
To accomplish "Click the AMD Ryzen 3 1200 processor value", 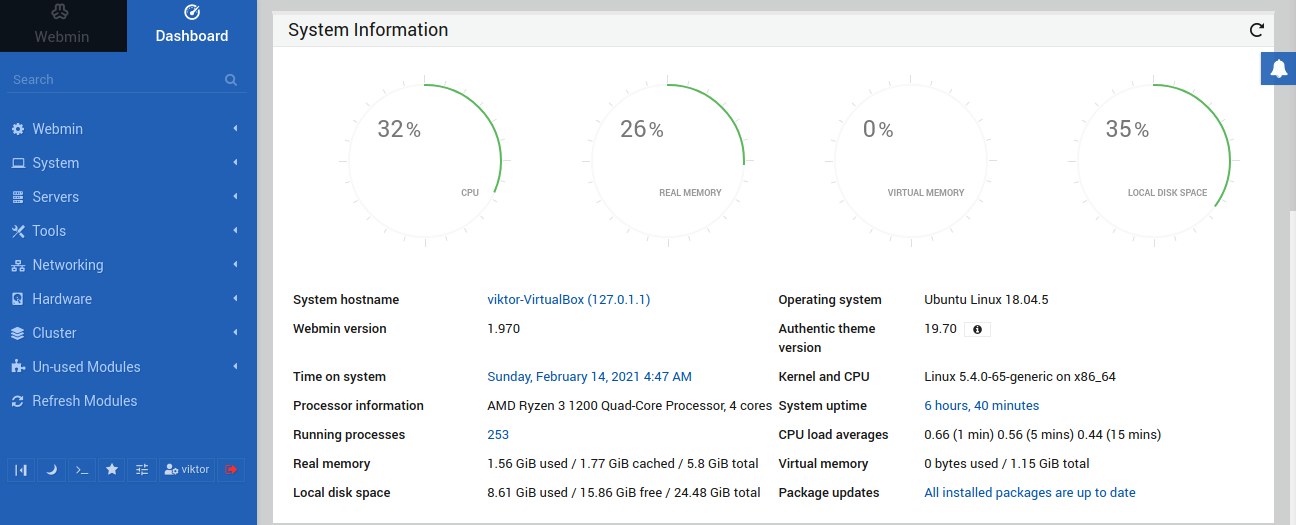I will [629, 406].
